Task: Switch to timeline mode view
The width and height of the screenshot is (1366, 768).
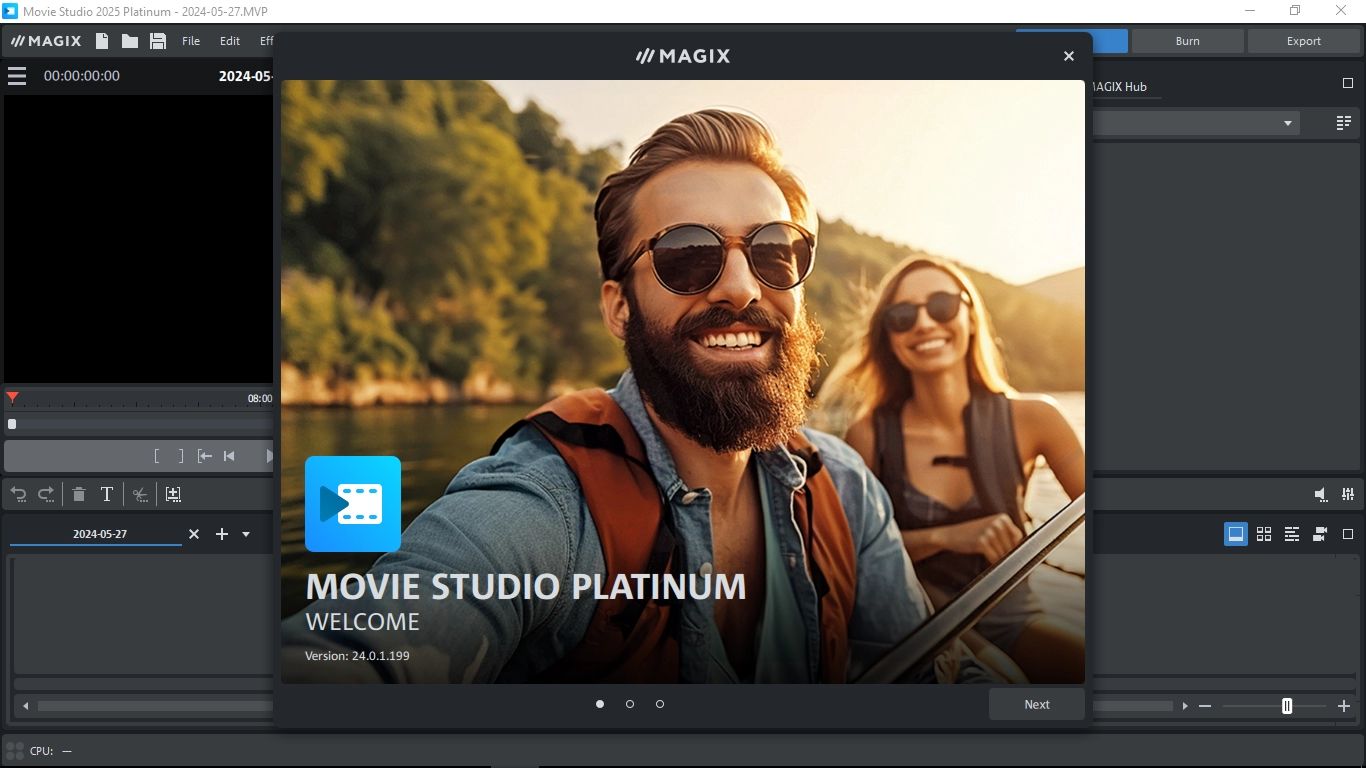Action: pyautogui.click(x=1292, y=534)
